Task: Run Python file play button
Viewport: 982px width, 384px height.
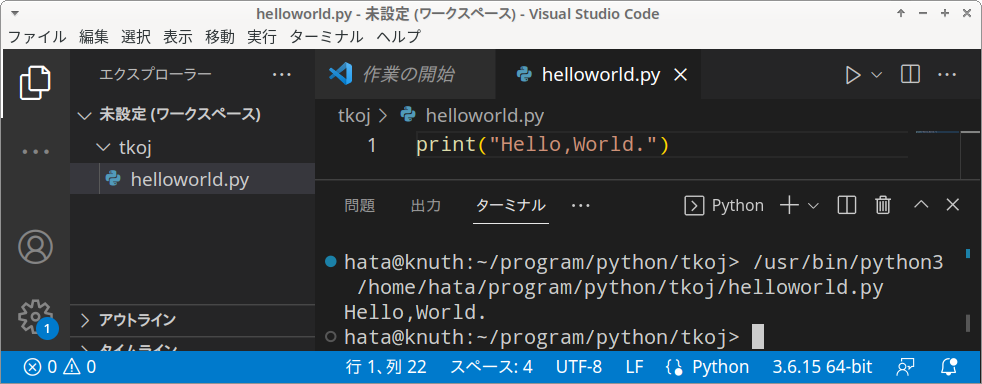Action: tap(852, 75)
